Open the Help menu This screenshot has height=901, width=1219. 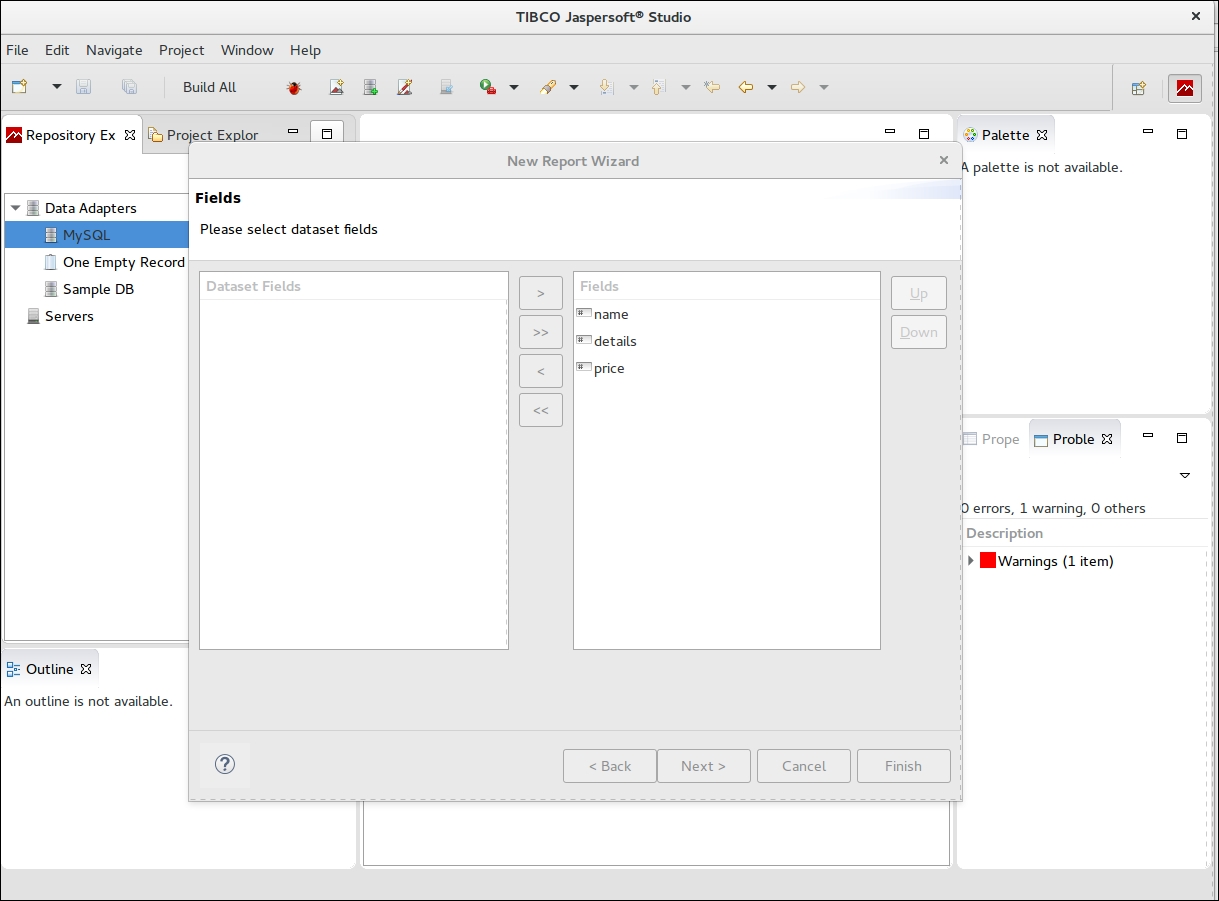(305, 50)
